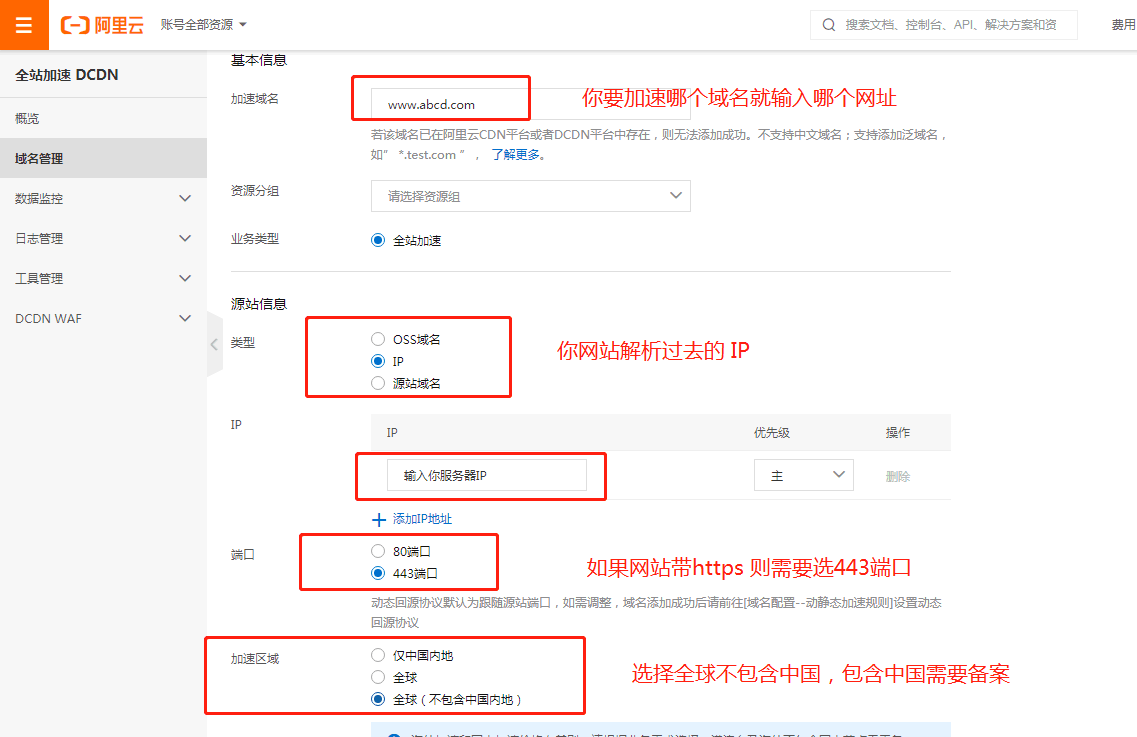The width and height of the screenshot is (1137, 737).
Task: Click the Alibaba Cloud logo
Action: pyautogui.click(x=102, y=25)
